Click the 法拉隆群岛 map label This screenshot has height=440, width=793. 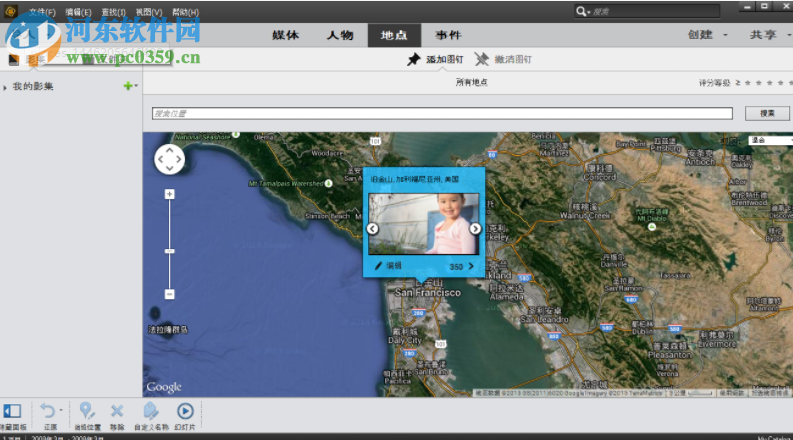(x=168, y=329)
